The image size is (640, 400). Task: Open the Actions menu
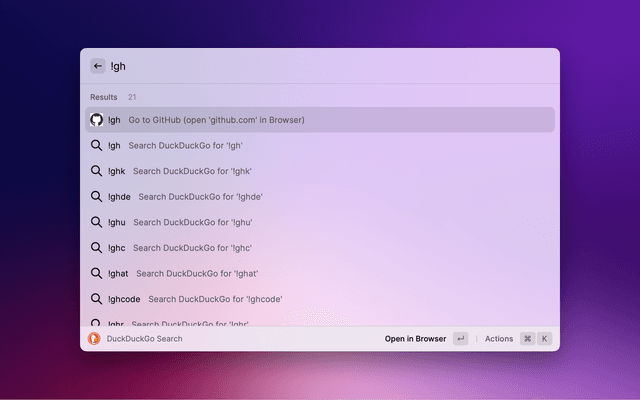coord(498,339)
